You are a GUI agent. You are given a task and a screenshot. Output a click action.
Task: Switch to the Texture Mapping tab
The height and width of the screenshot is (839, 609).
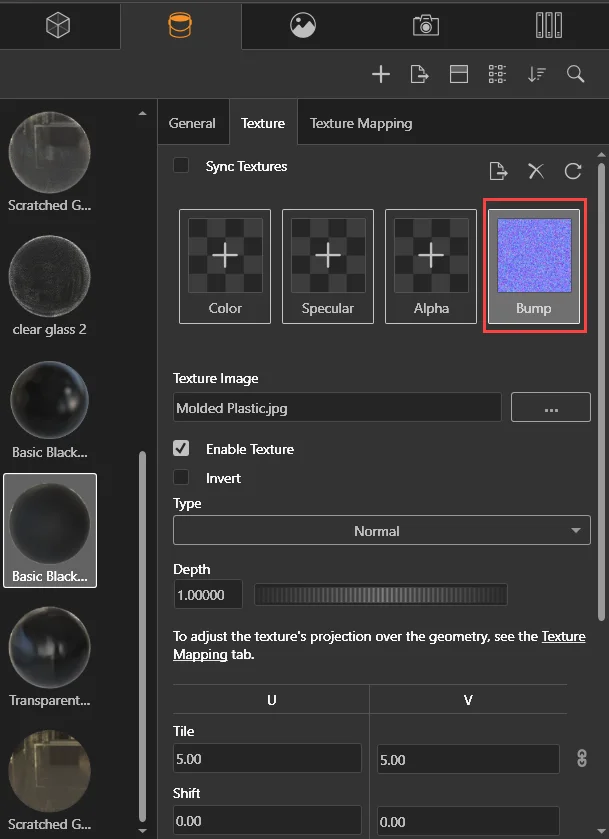361,123
